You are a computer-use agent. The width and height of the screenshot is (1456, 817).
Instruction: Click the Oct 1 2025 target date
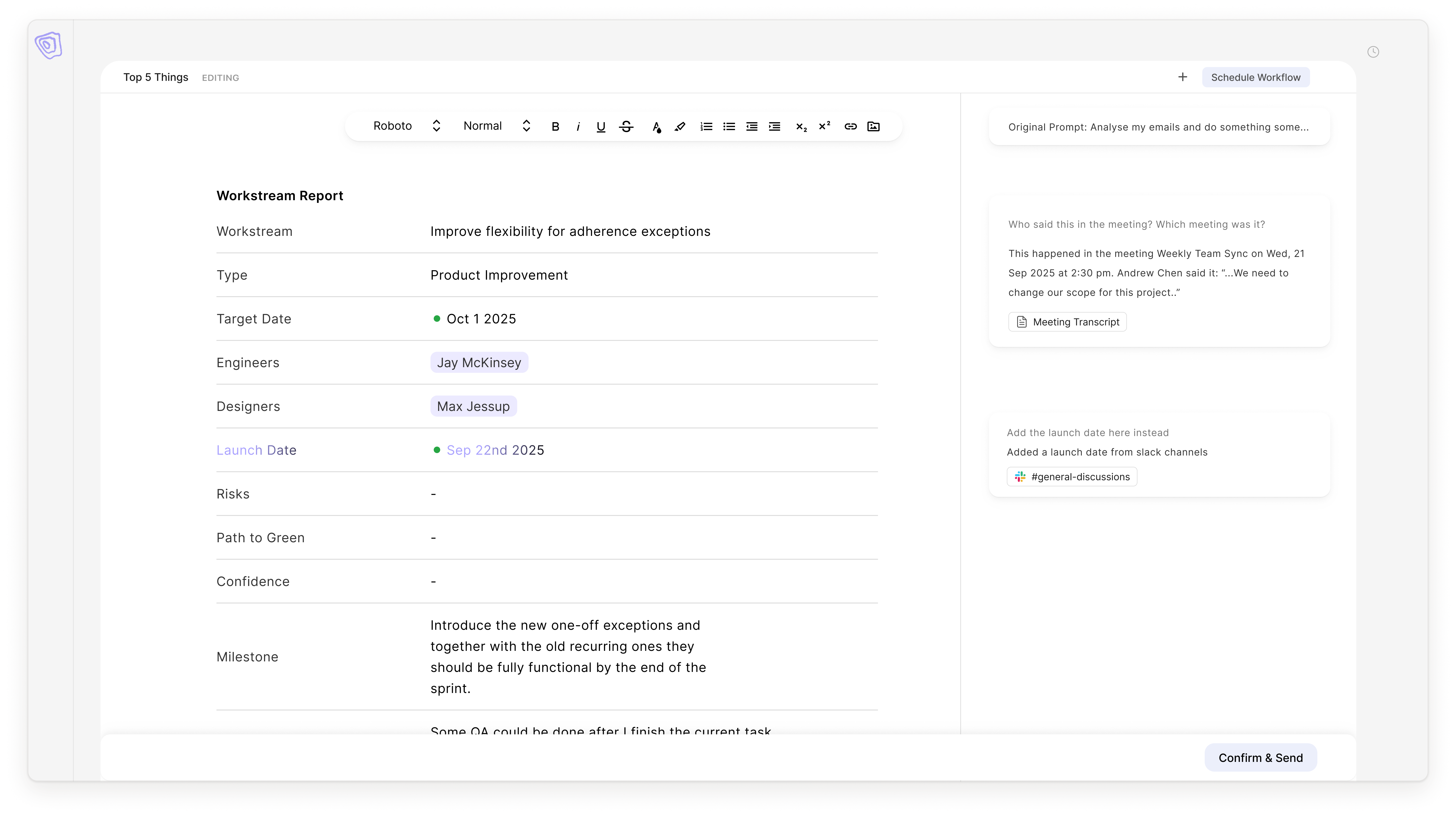point(481,319)
